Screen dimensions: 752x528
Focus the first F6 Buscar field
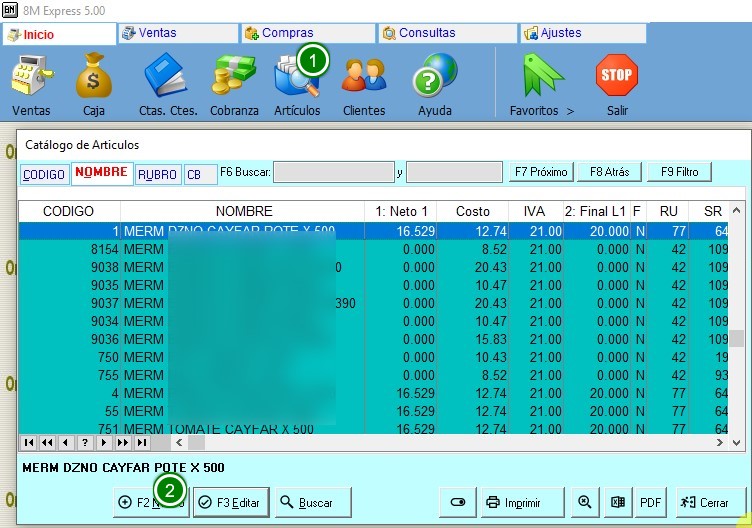pyautogui.click(x=334, y=172)
